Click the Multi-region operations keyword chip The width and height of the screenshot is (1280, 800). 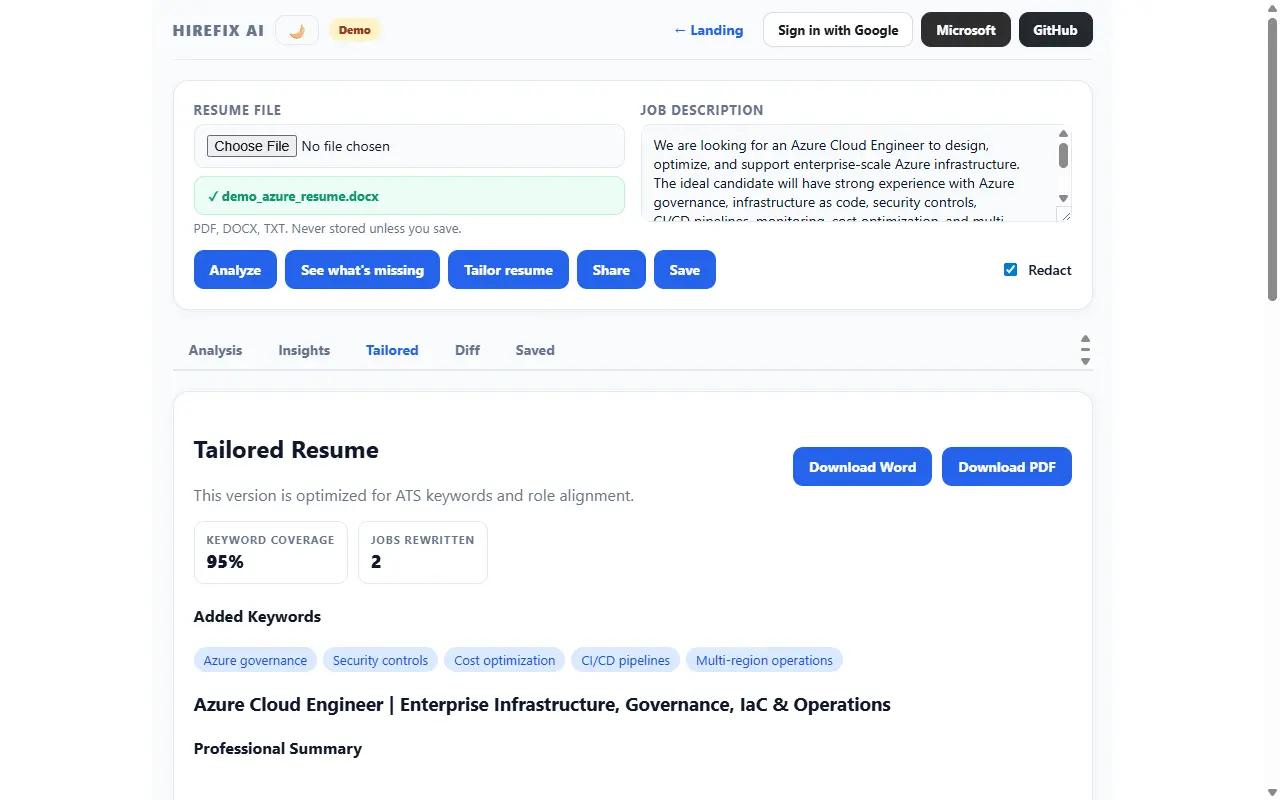pyautogui.click(x=764, y=660)
